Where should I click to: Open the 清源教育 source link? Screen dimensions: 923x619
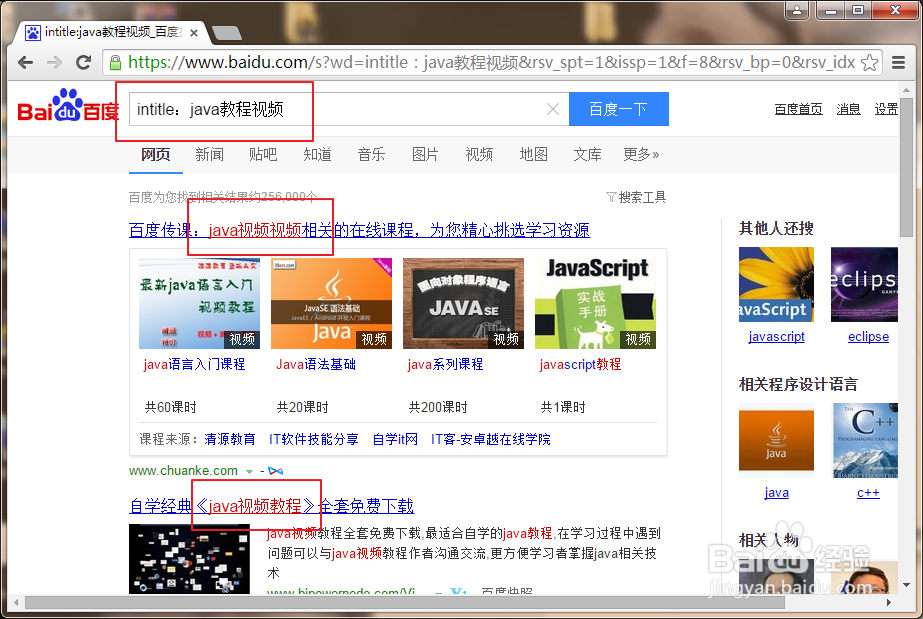coord(230,440)
